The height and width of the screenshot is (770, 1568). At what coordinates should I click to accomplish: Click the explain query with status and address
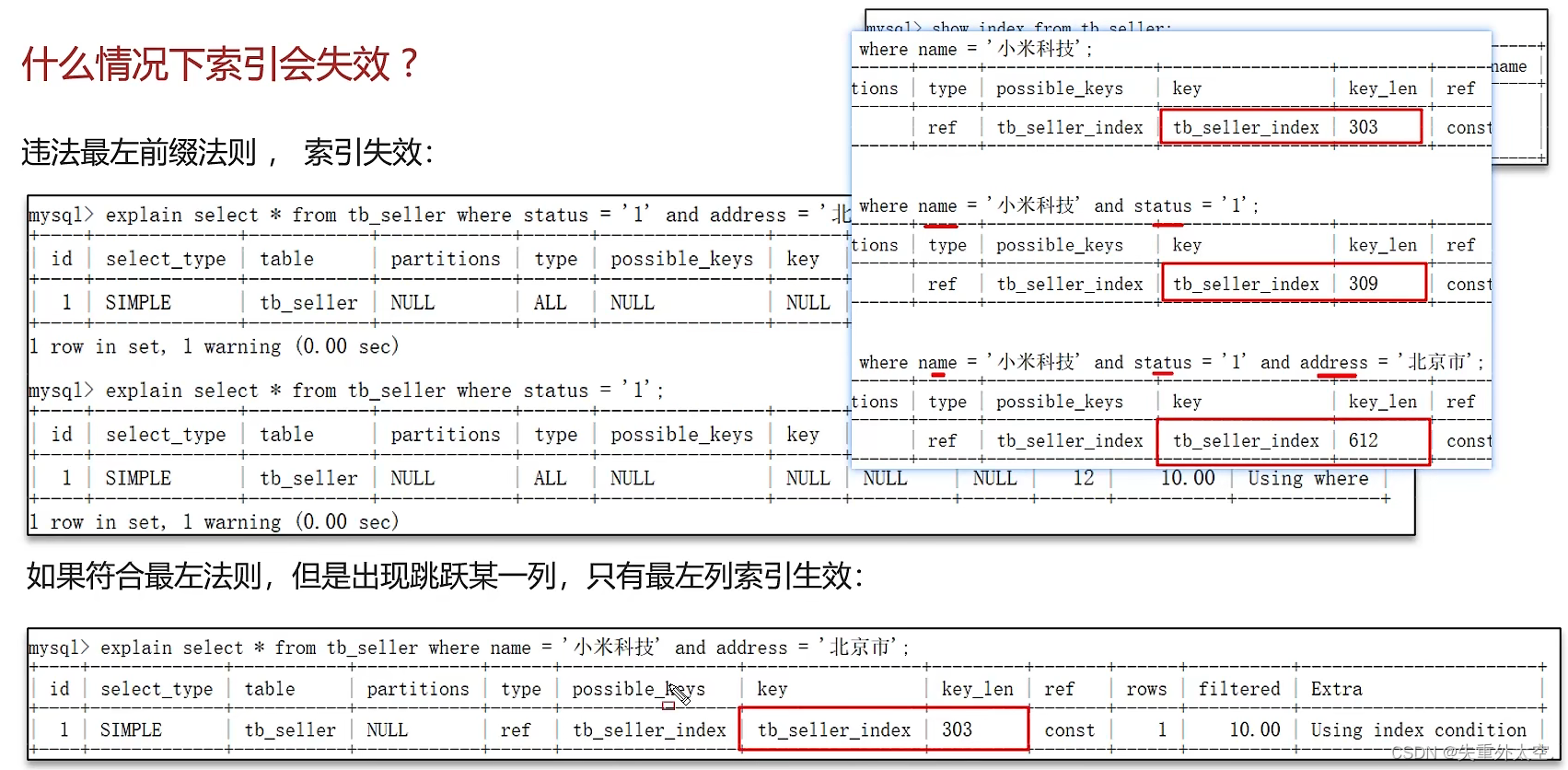pos(439,215)
